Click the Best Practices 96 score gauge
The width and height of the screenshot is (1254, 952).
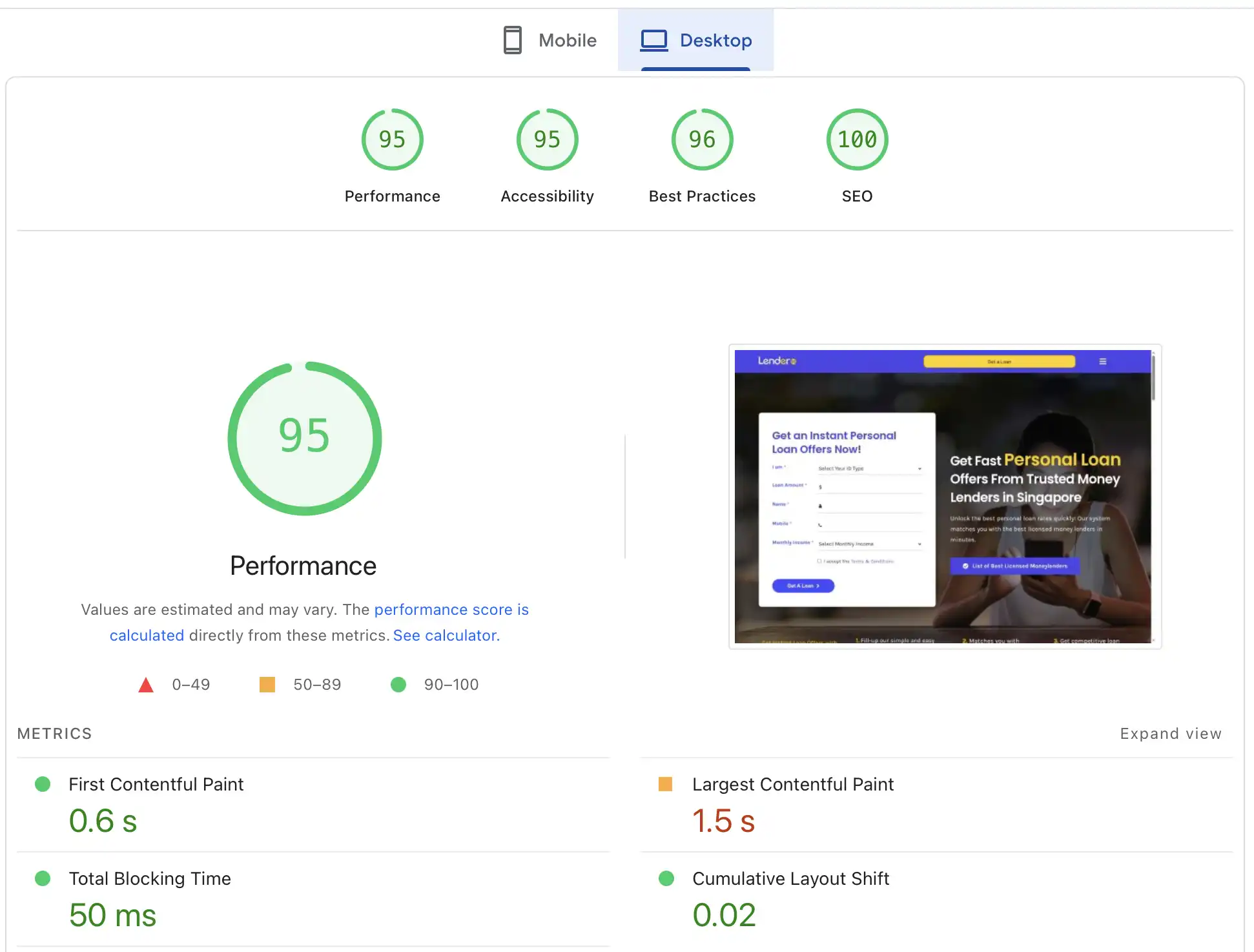click(x=702, y=140)
